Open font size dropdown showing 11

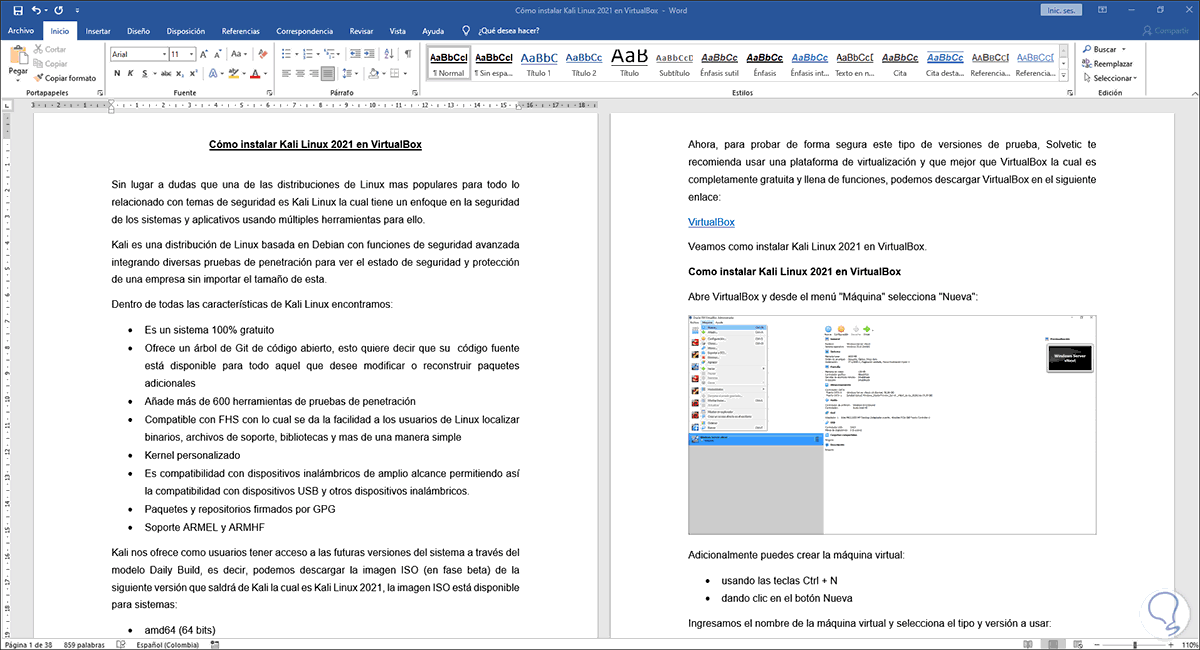coord(191,54)
